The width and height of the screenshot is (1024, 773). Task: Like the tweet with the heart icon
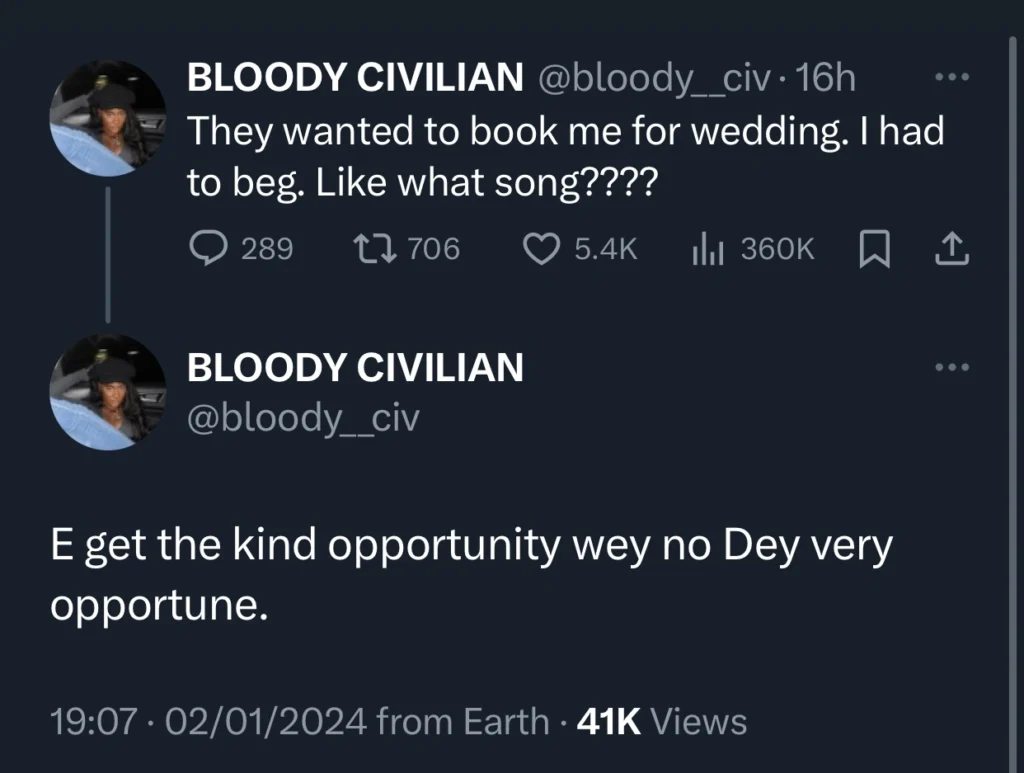tap(541, 249)
